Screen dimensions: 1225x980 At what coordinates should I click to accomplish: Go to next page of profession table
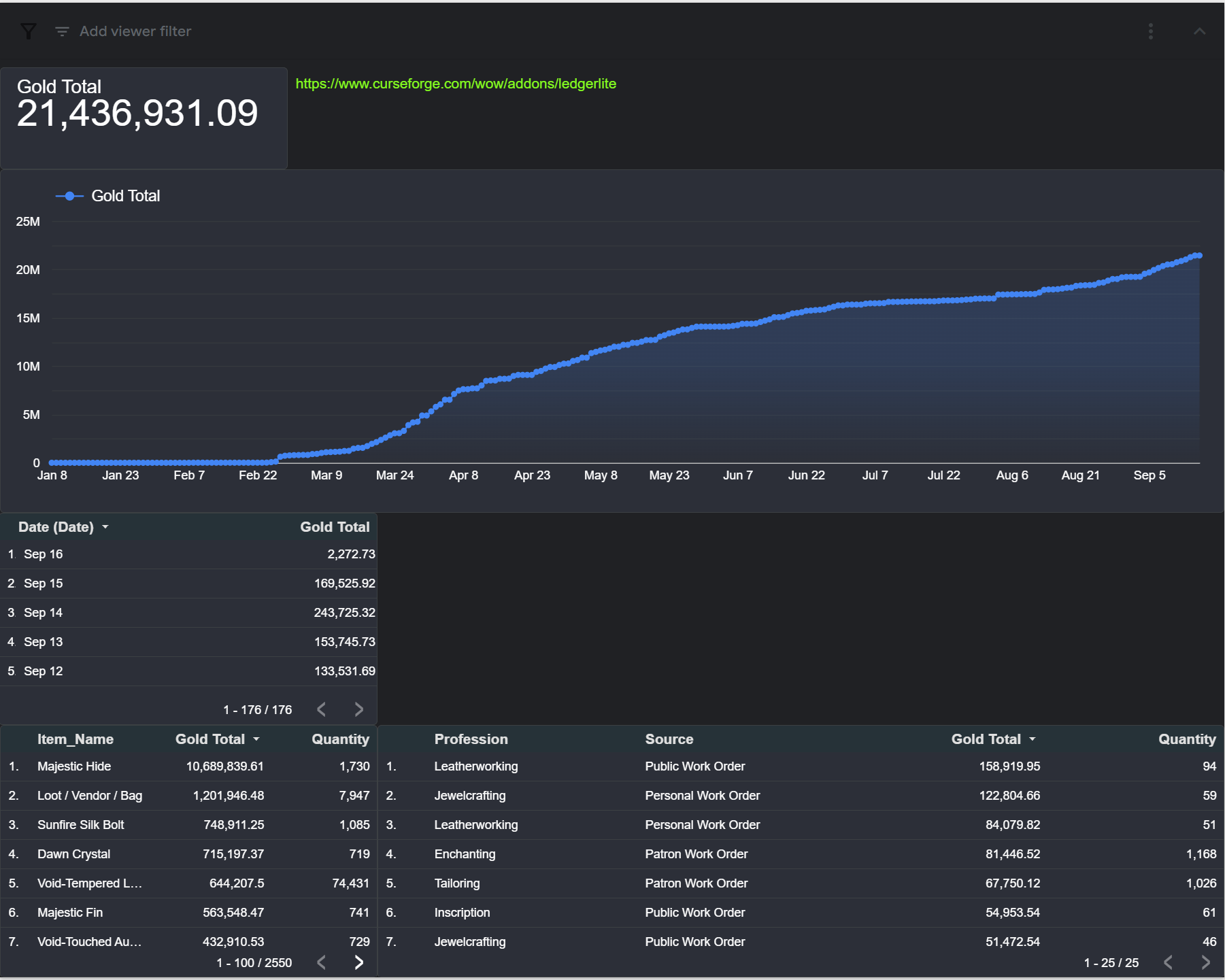tap(1206, 962)
